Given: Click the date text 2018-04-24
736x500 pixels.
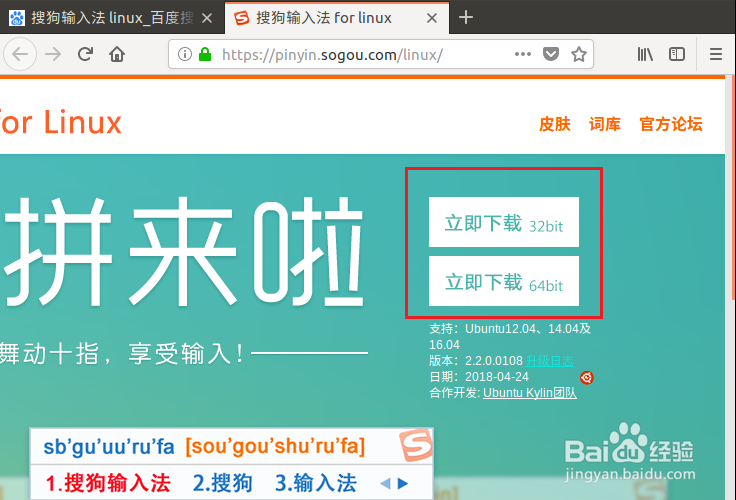Looking at the screenshot, I should point(497,377).
